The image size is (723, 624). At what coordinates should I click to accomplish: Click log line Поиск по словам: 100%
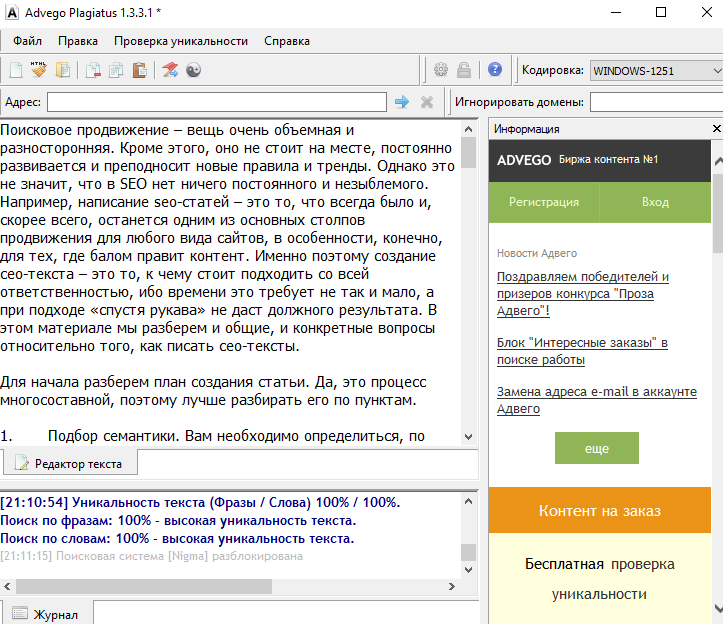click(177, 538)
